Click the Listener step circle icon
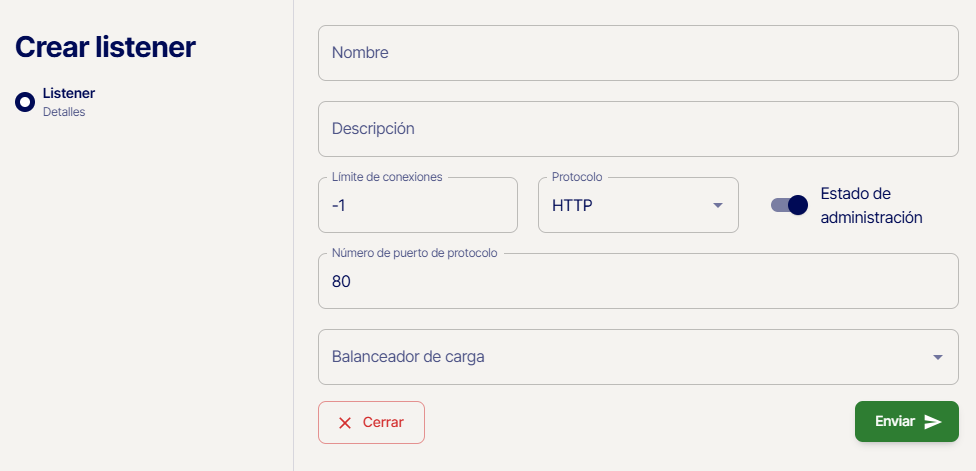This screenshot has height=471, width=976. (25, 102)
